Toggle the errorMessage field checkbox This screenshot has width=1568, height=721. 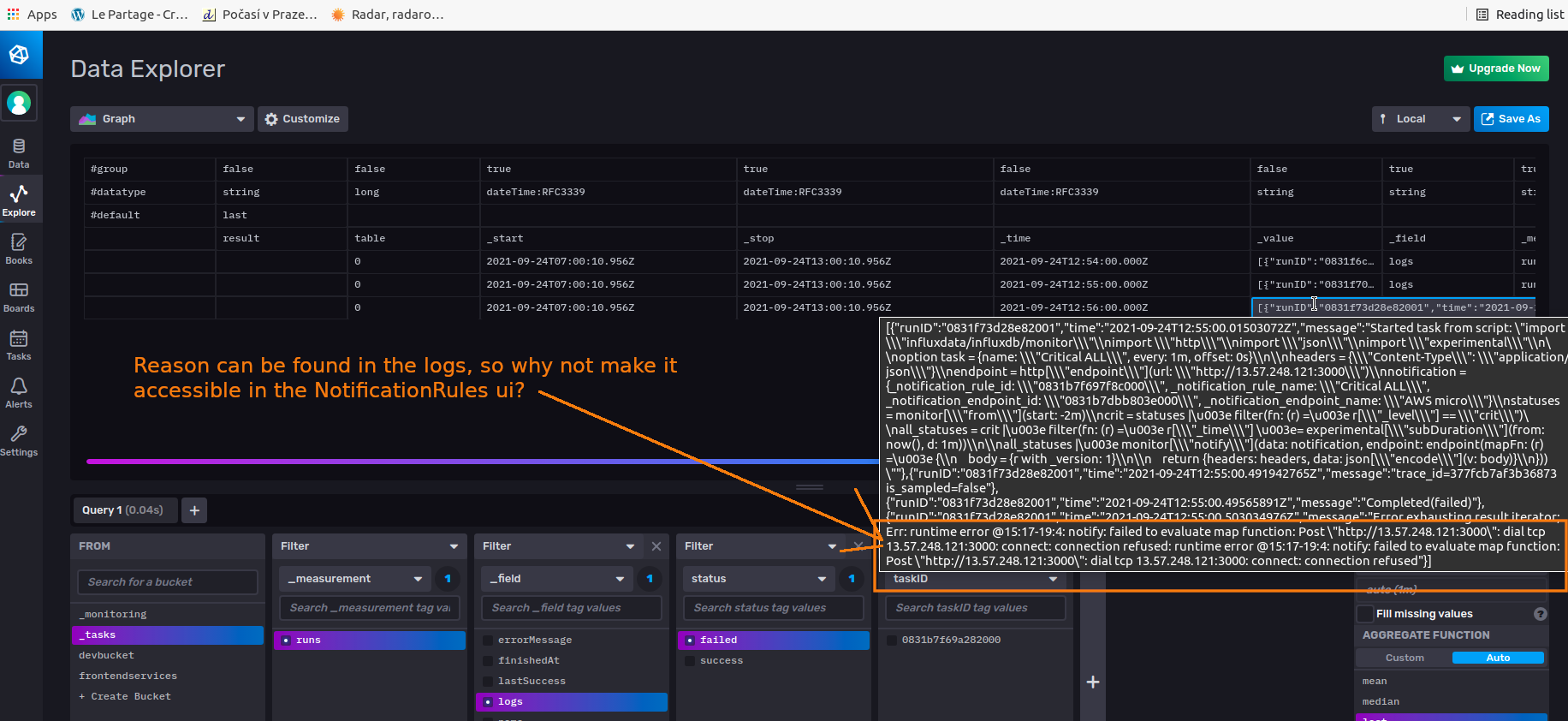488,640
